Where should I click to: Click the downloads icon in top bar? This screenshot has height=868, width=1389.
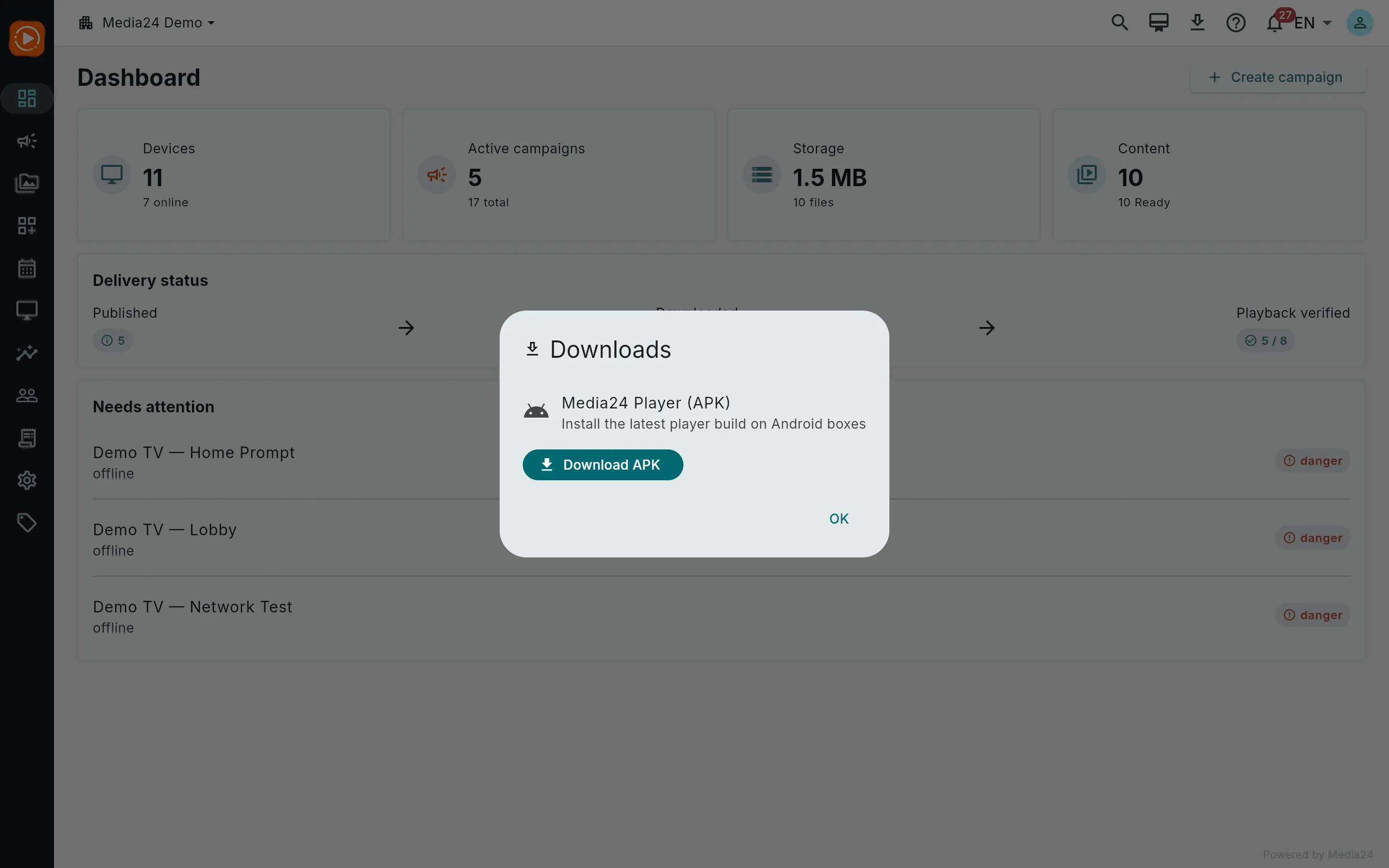click(1198, 23)
